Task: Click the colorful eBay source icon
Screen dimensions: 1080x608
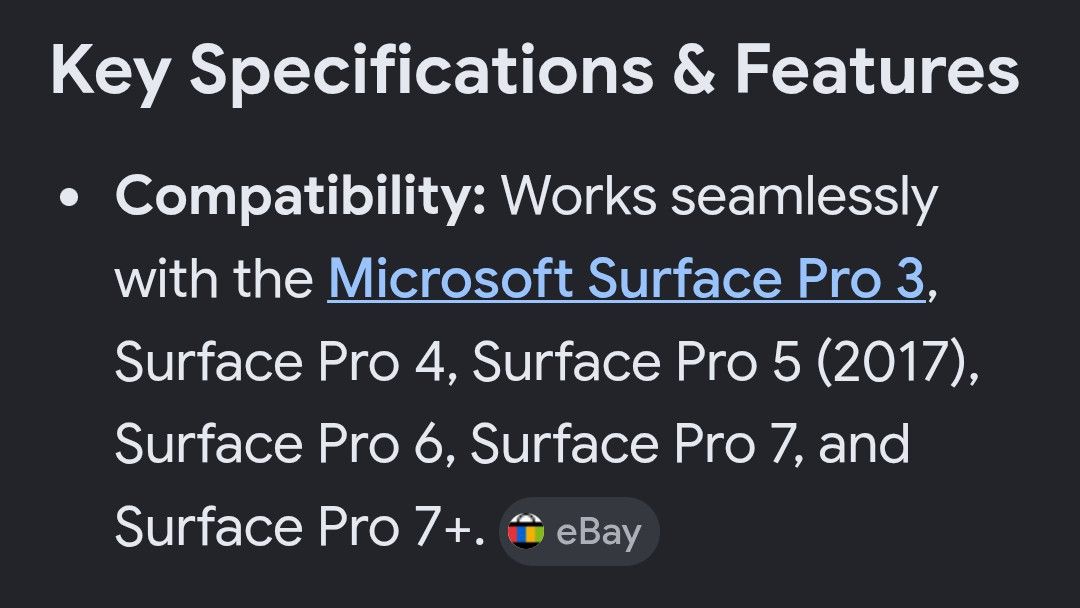Action: 526,532
